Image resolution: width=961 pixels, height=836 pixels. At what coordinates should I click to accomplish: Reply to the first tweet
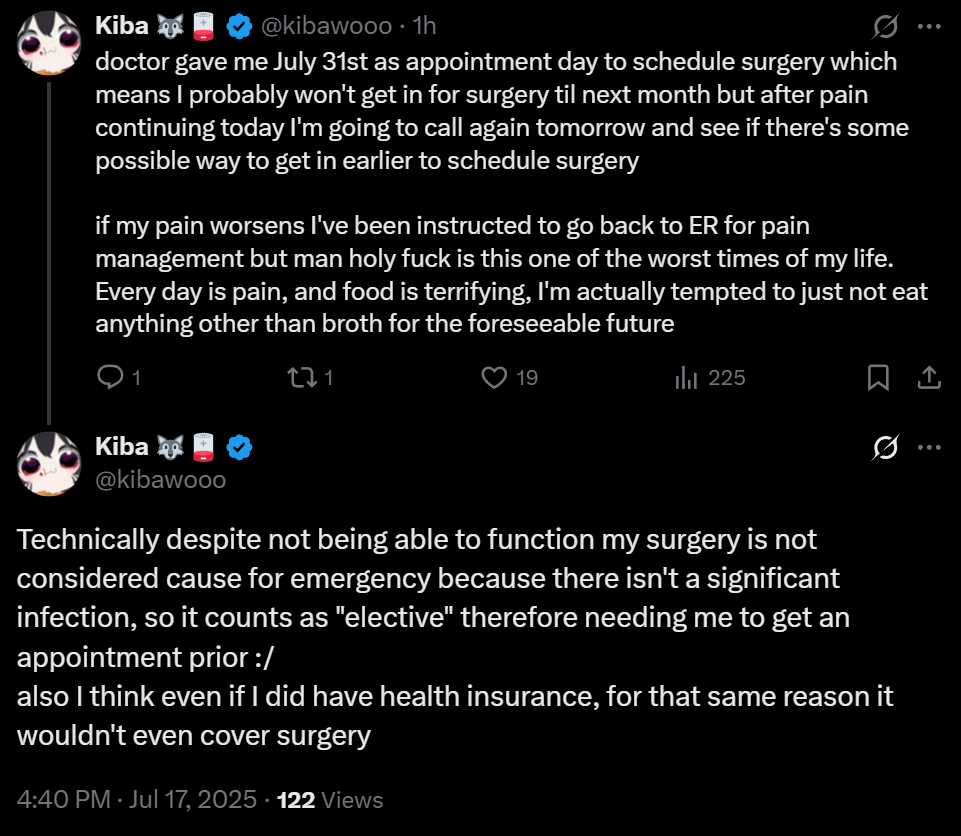(110, 377)
